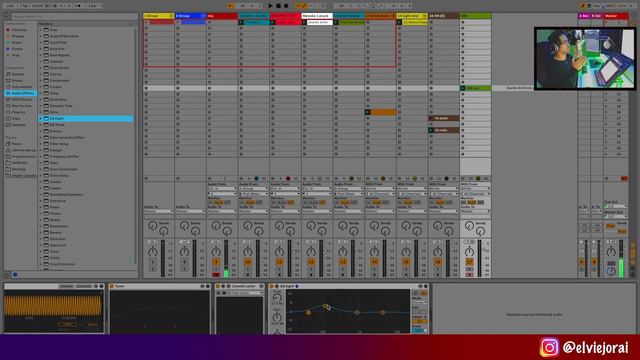Select EQ Eight filter node 2

(x=325, y=306)
